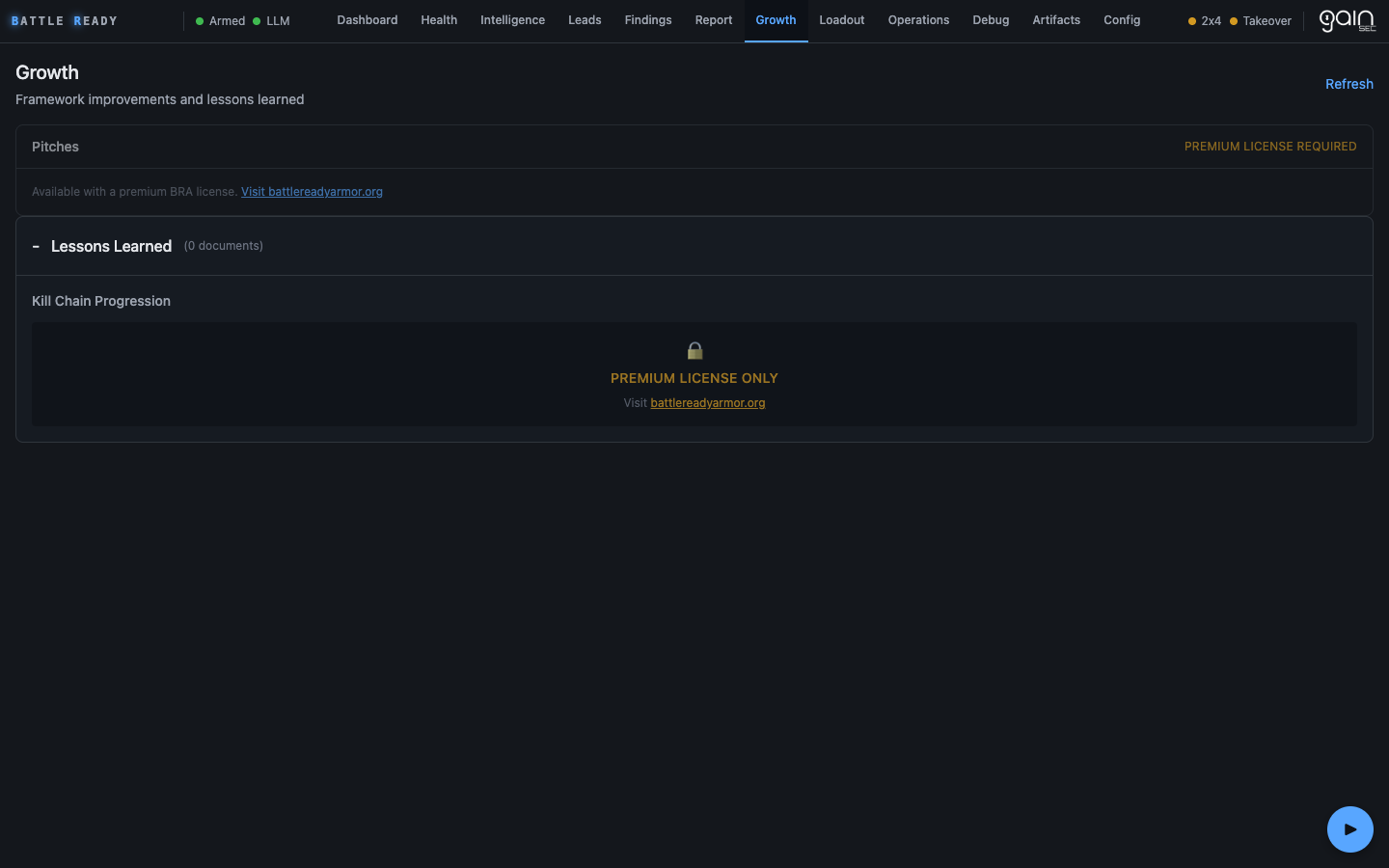The image size is (1389, 868).
Task: Click Framework improvements and lessons learned subtitle
Action: [x=160, y=99]
